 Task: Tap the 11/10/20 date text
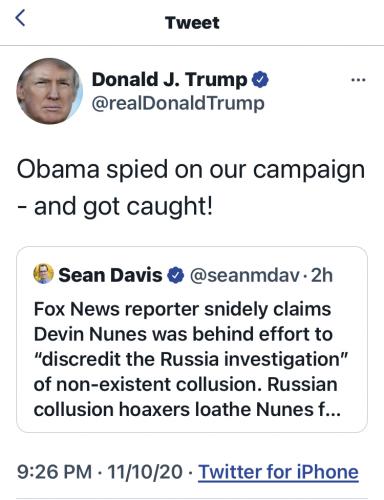point(145,472)
